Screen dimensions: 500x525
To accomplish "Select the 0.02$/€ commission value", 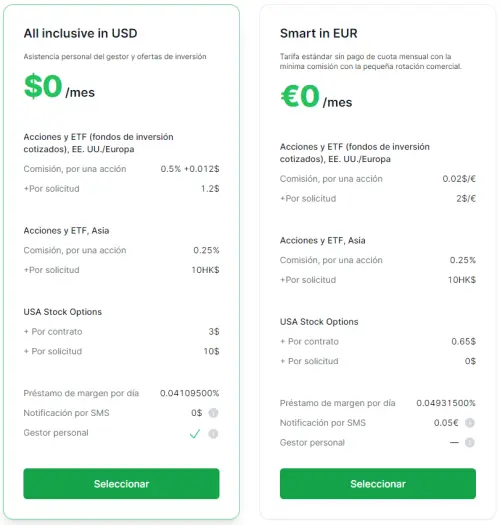I will (459, 179).
